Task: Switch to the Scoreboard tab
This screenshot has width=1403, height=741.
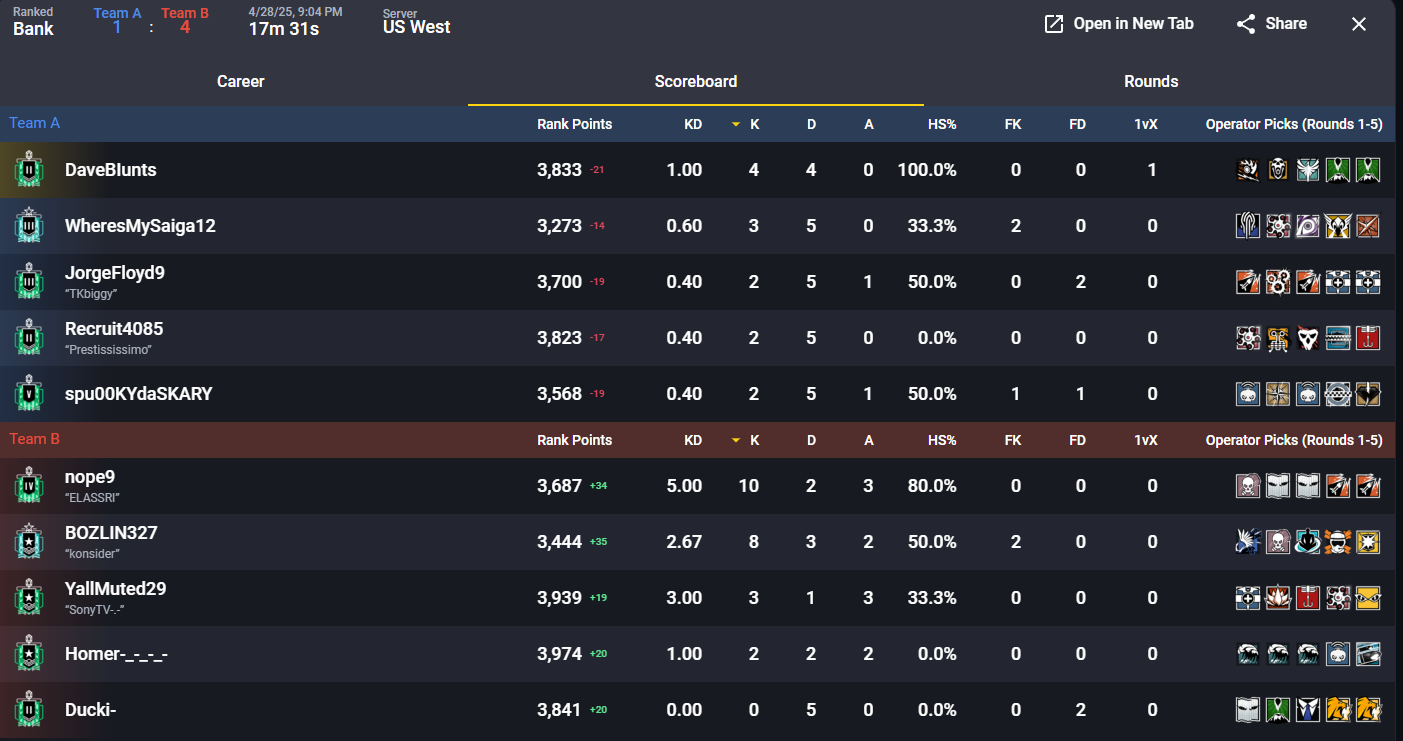Action: coord(695,81)
